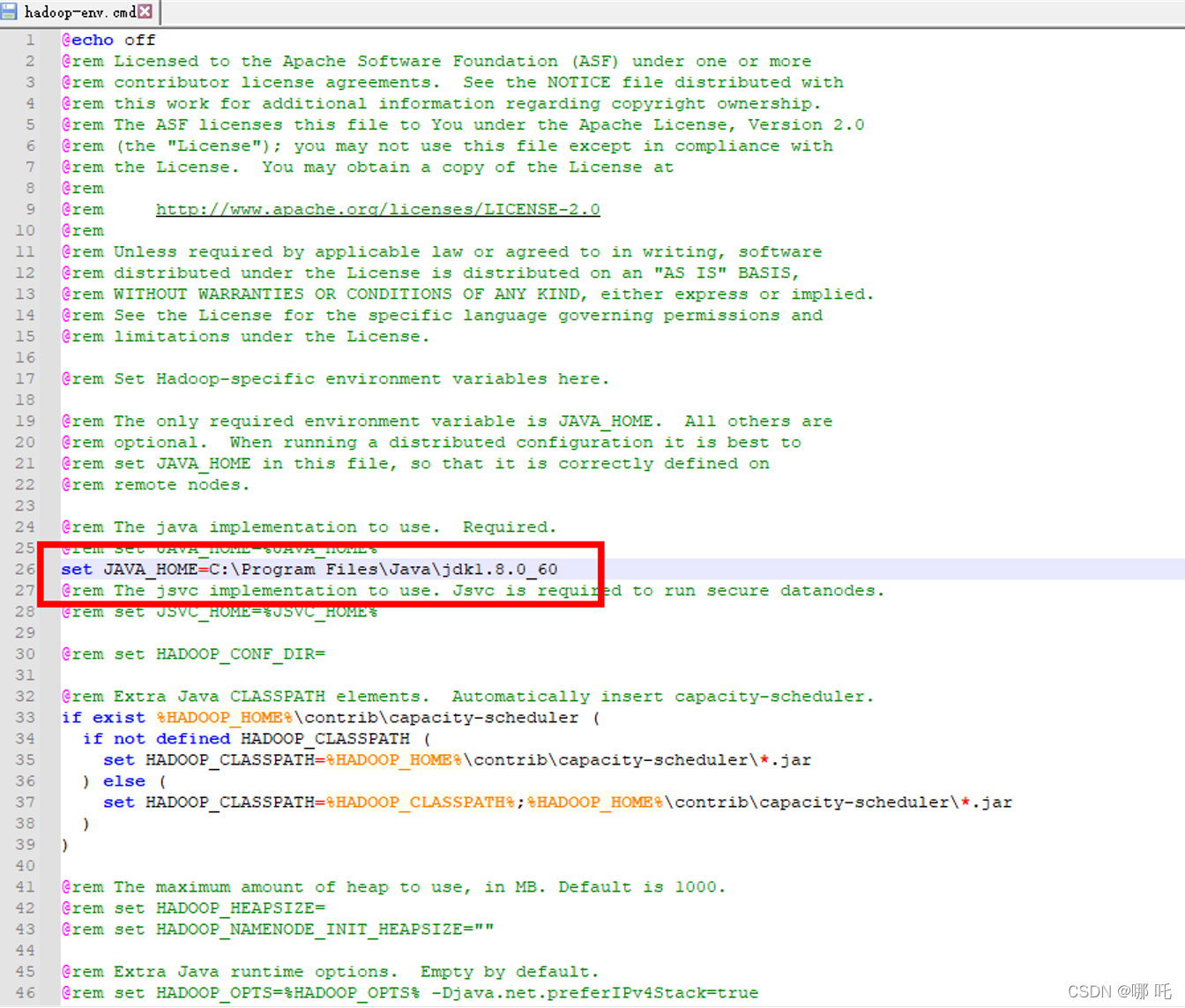This screenshot has width=1185, height=1008.
Task: Click line number 26 in margin
Action: click(x=25, y=569)
